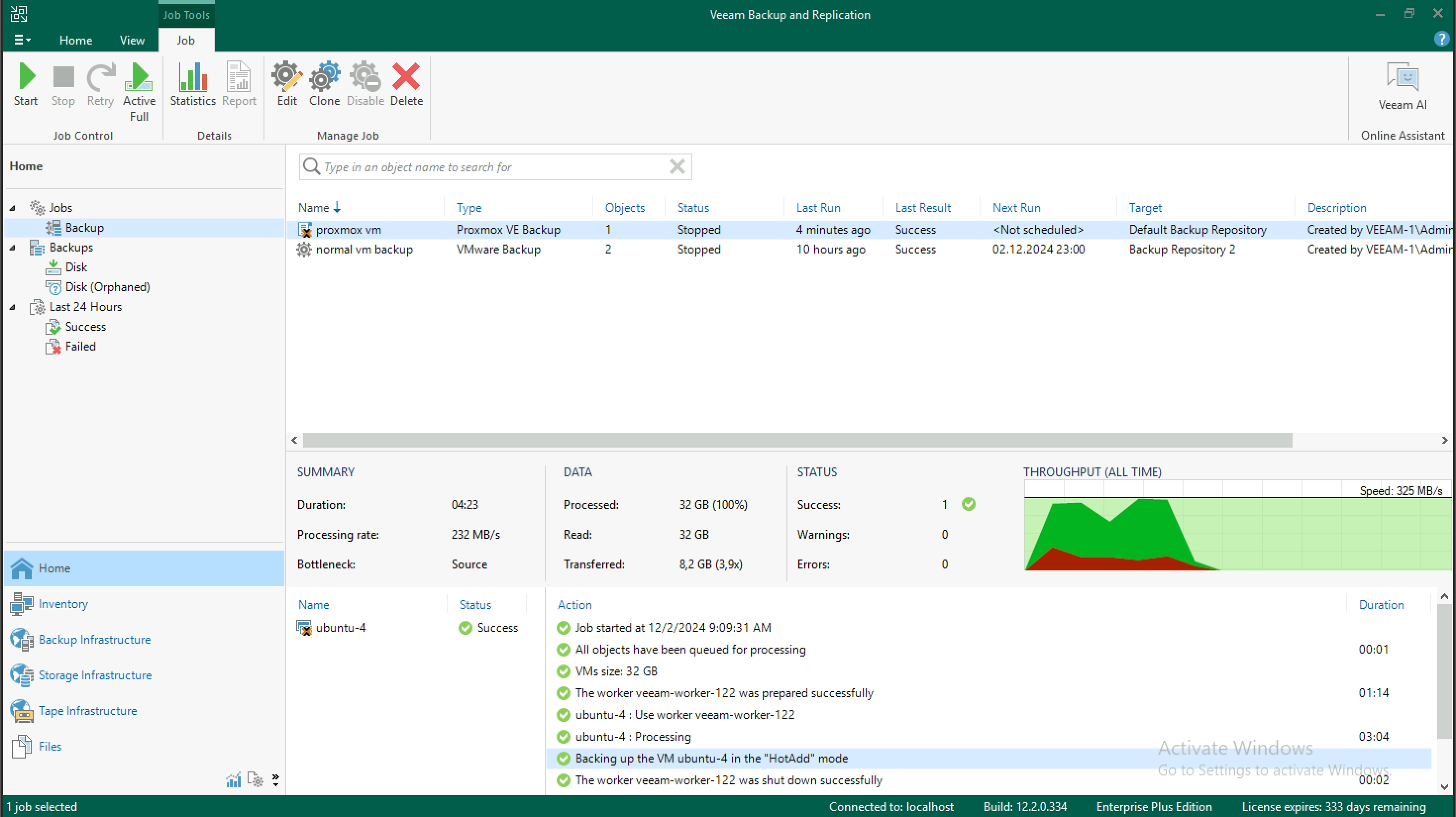Viewport: 1456px width, 817px height.
Task: Switch to the View ribbon tab
Action: click(x=132, y=40)
